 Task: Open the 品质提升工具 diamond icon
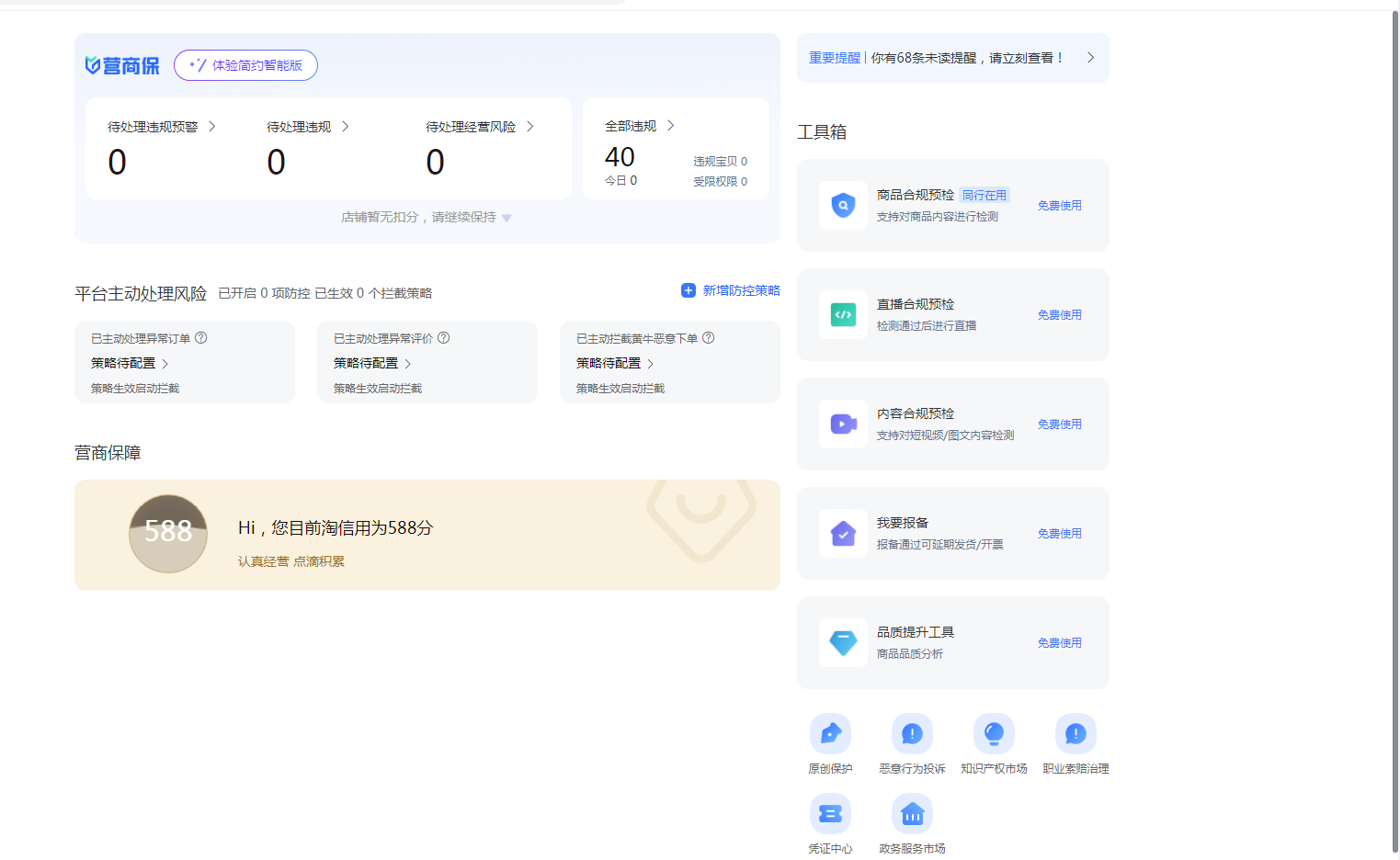pyautogui.click(x=843, y=642)
